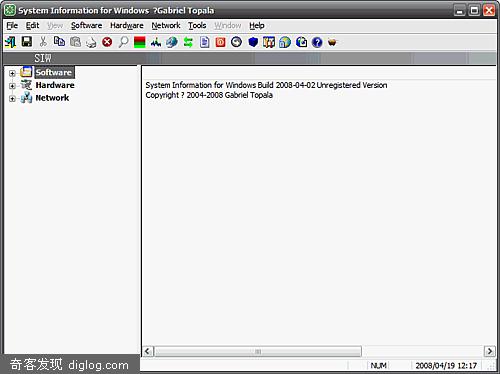Viewport: 500px width, 374px height.
Task: Click the window title bar app icon
Action: [x=10, y=10]
